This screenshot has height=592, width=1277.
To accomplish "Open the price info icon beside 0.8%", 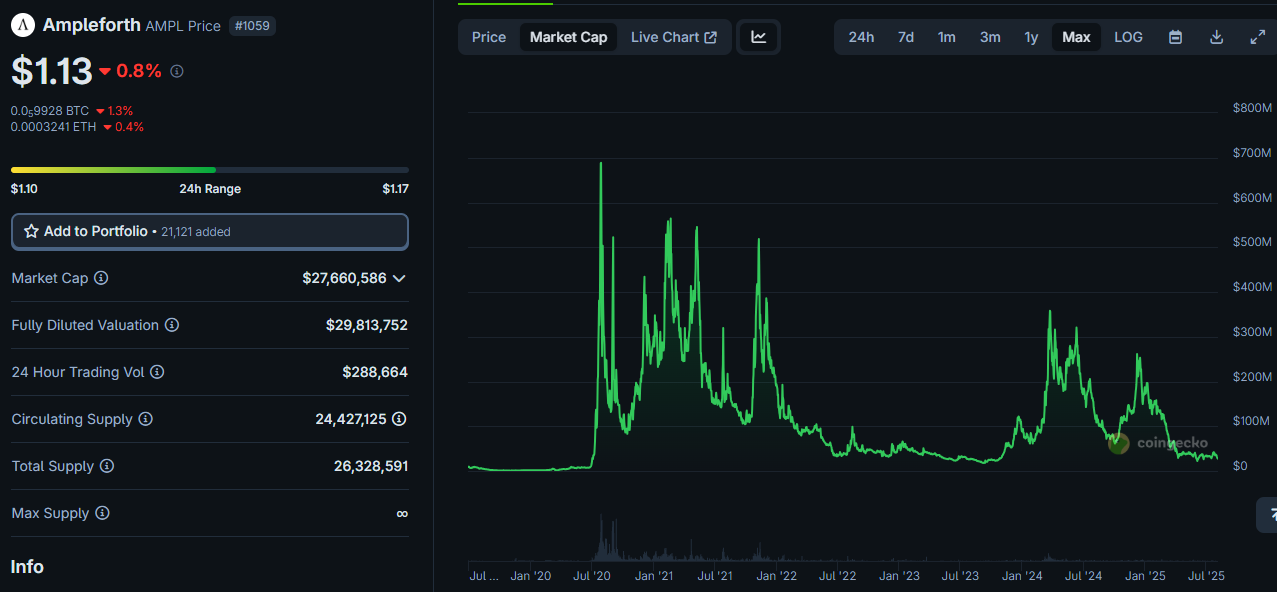I will click(x=177, y=71).
